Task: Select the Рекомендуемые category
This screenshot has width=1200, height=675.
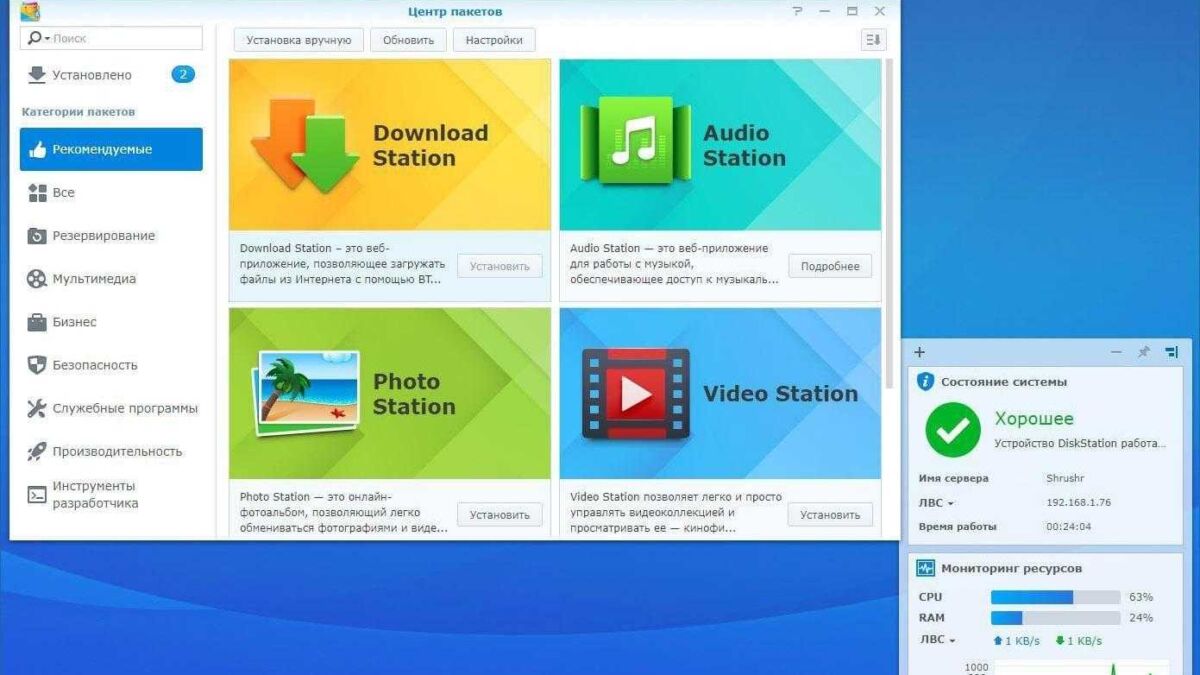Action: point(111,149)
